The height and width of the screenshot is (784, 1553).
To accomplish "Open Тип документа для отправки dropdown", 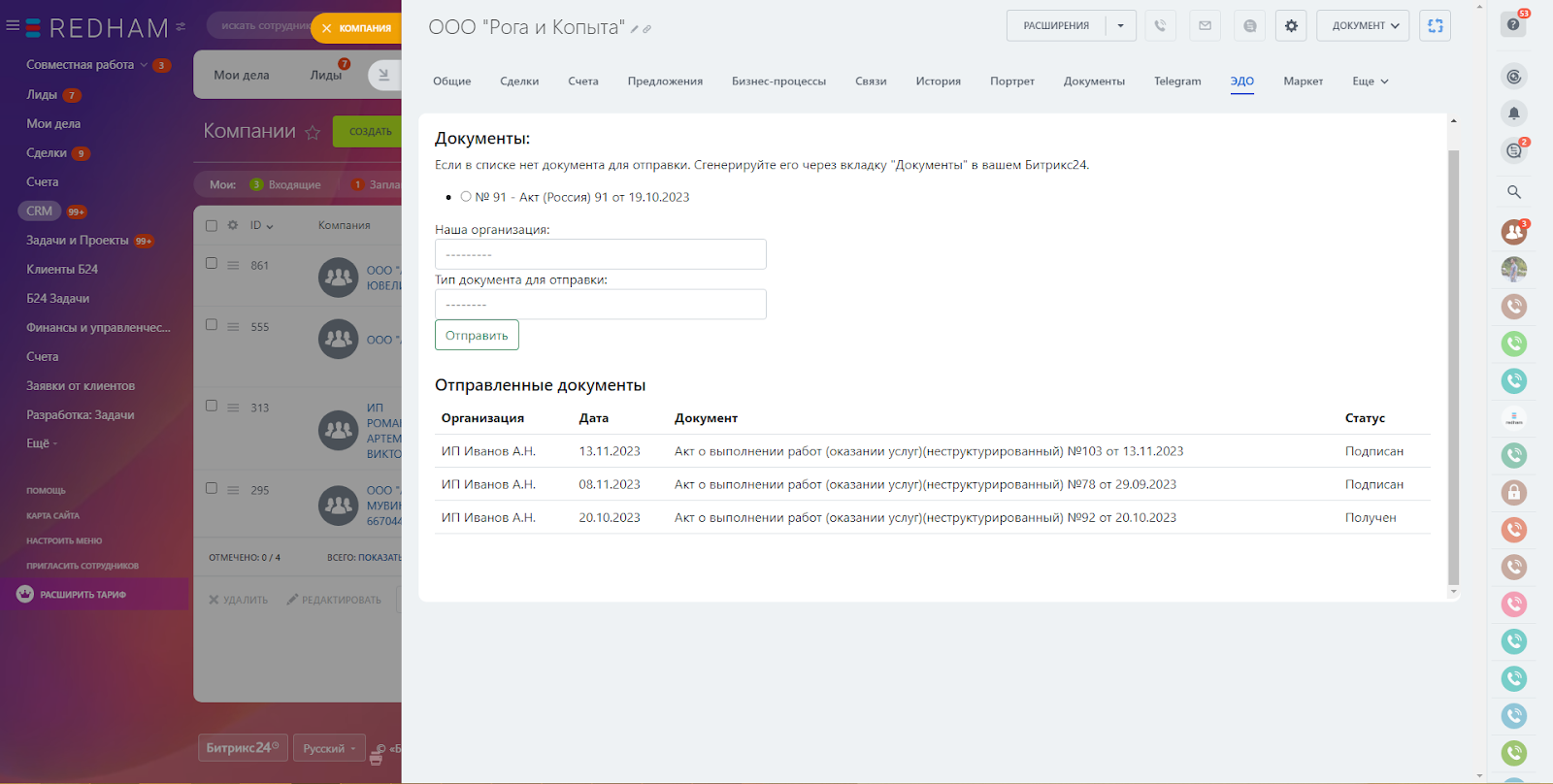I will (600, 305).
